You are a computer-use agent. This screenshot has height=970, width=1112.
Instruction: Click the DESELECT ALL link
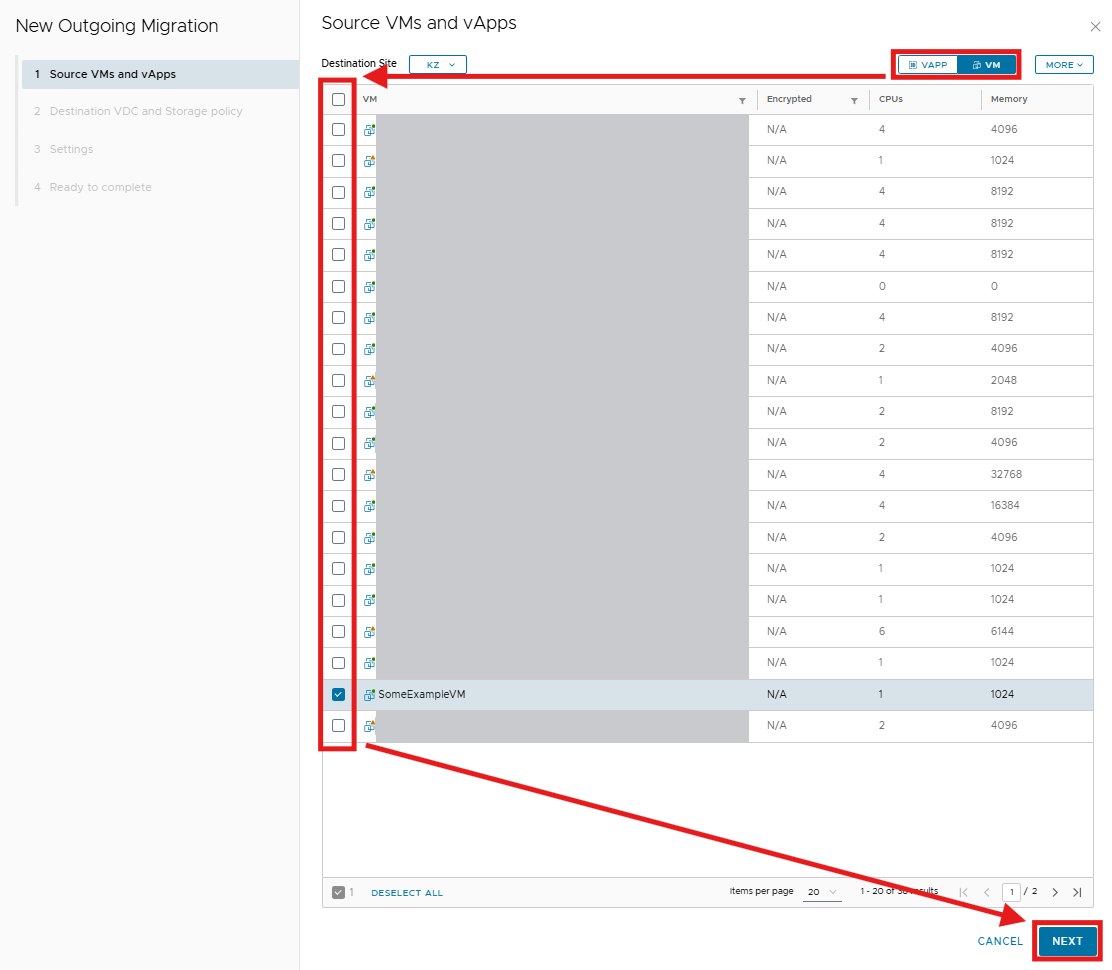click(407, 893)
